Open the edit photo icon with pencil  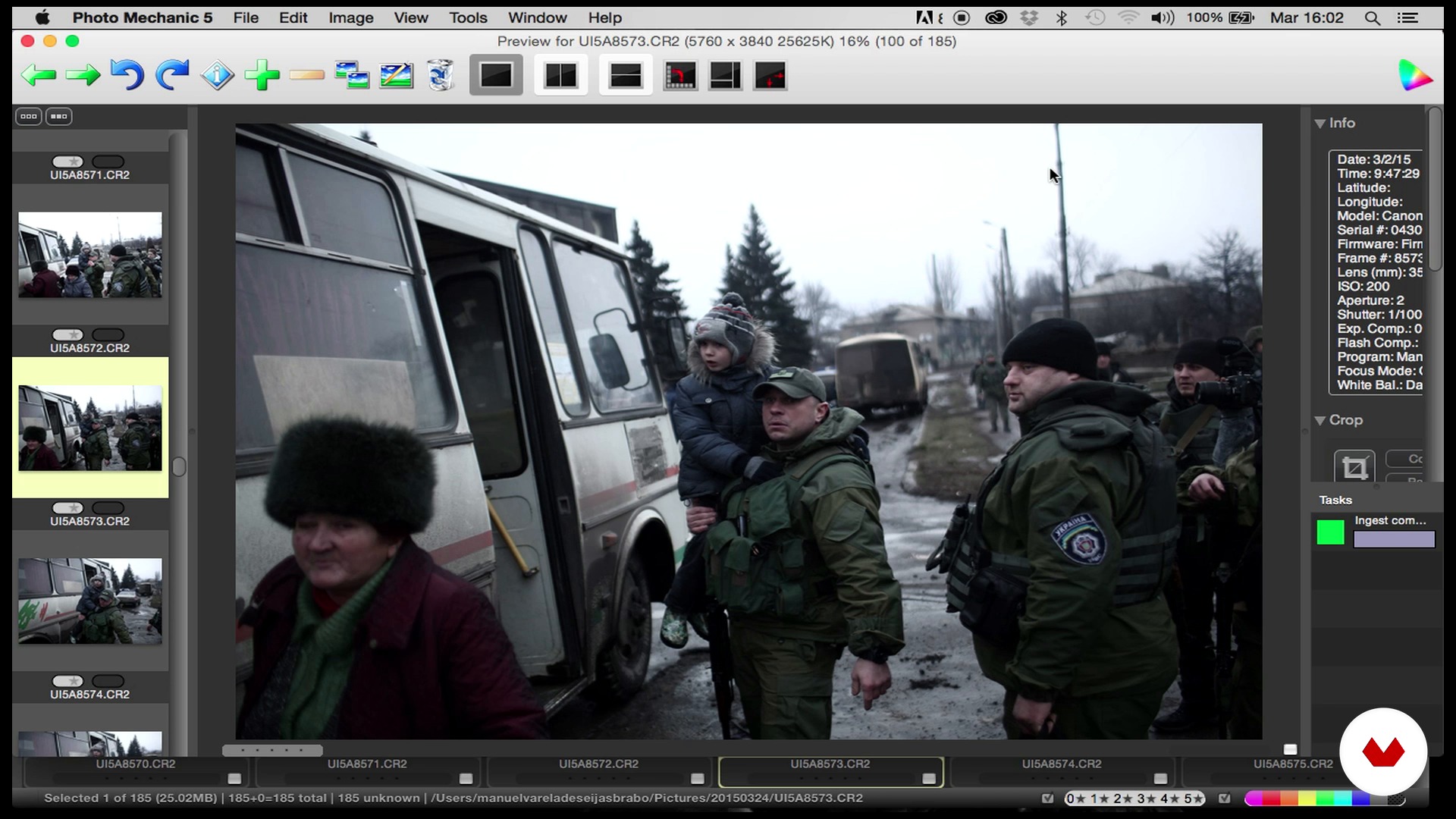coord(396,75)
